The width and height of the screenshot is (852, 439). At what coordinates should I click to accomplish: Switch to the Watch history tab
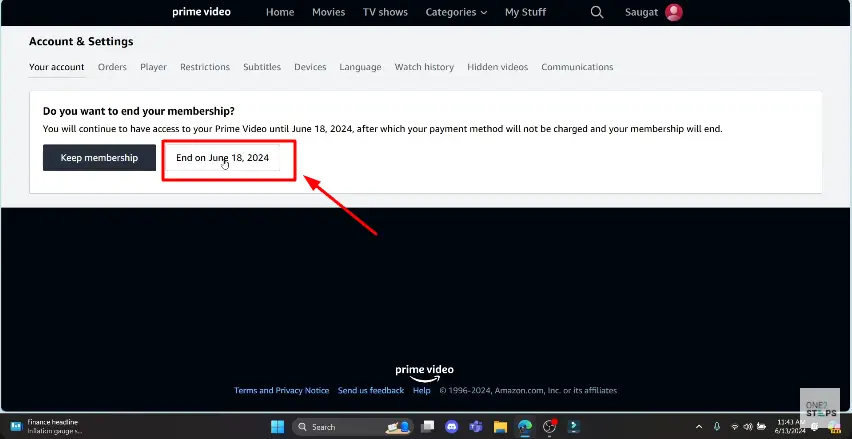[424, 67]
